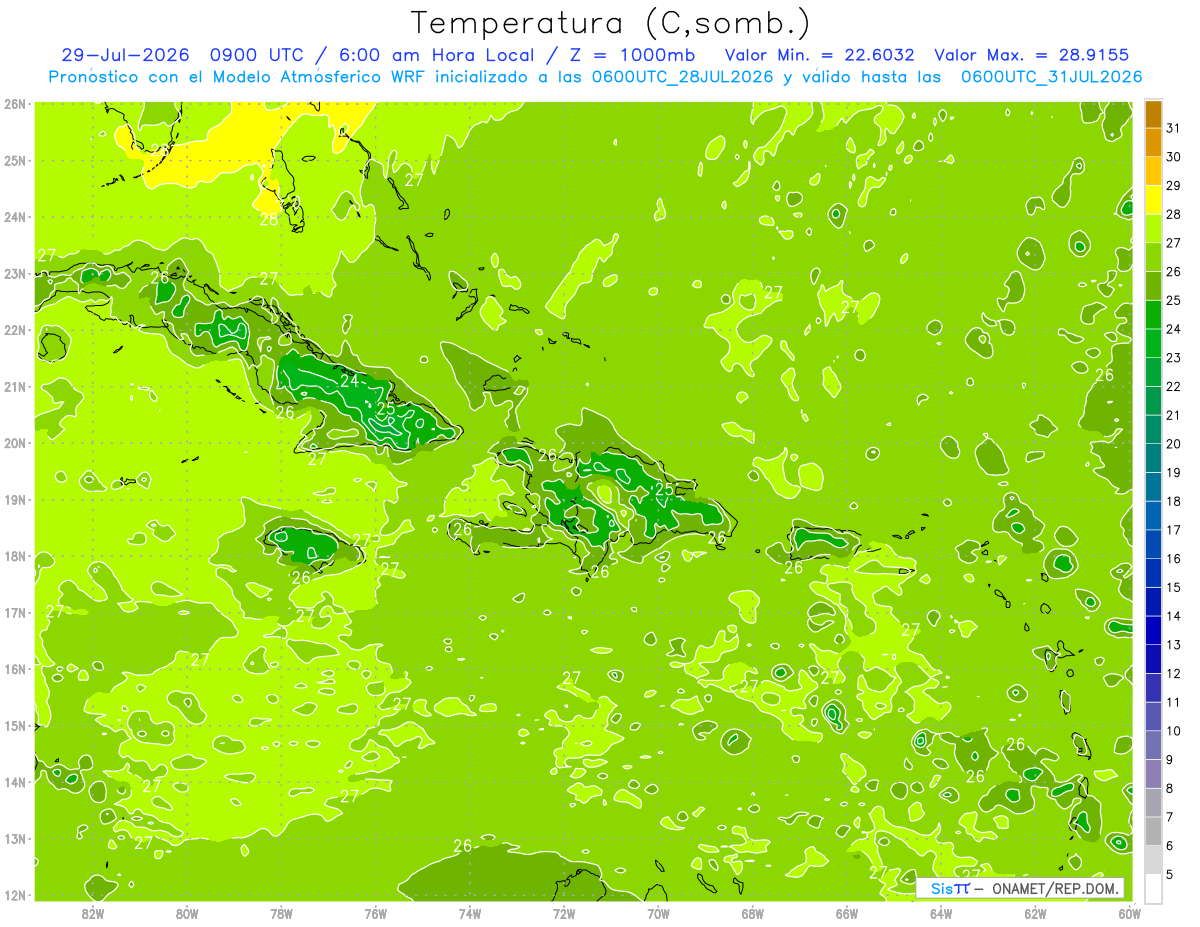The height and width of the screenshot is (927, 1200).
Task: Click the '60W' longitude axis label
Action: (1129, 912)
